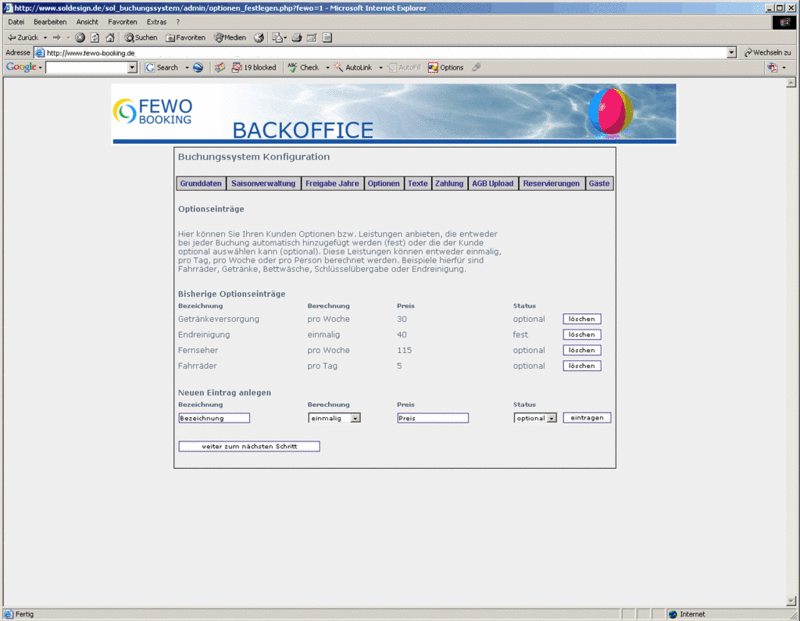
Task: Click the popup blocker '19 blocked' button
Action: (254, 67)
